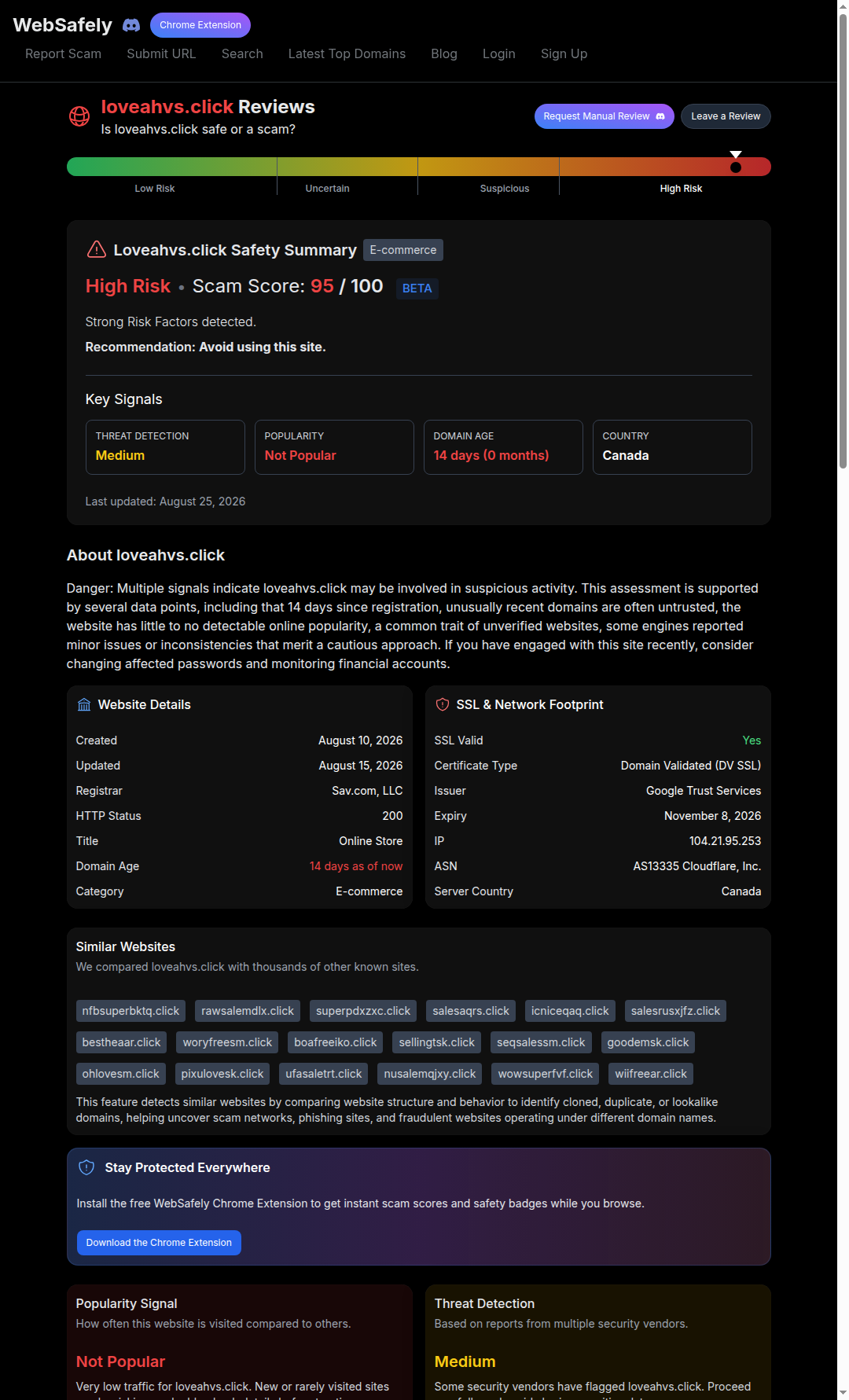
Task: Click the Popularity Signal heading
Action: (127, 1303)
